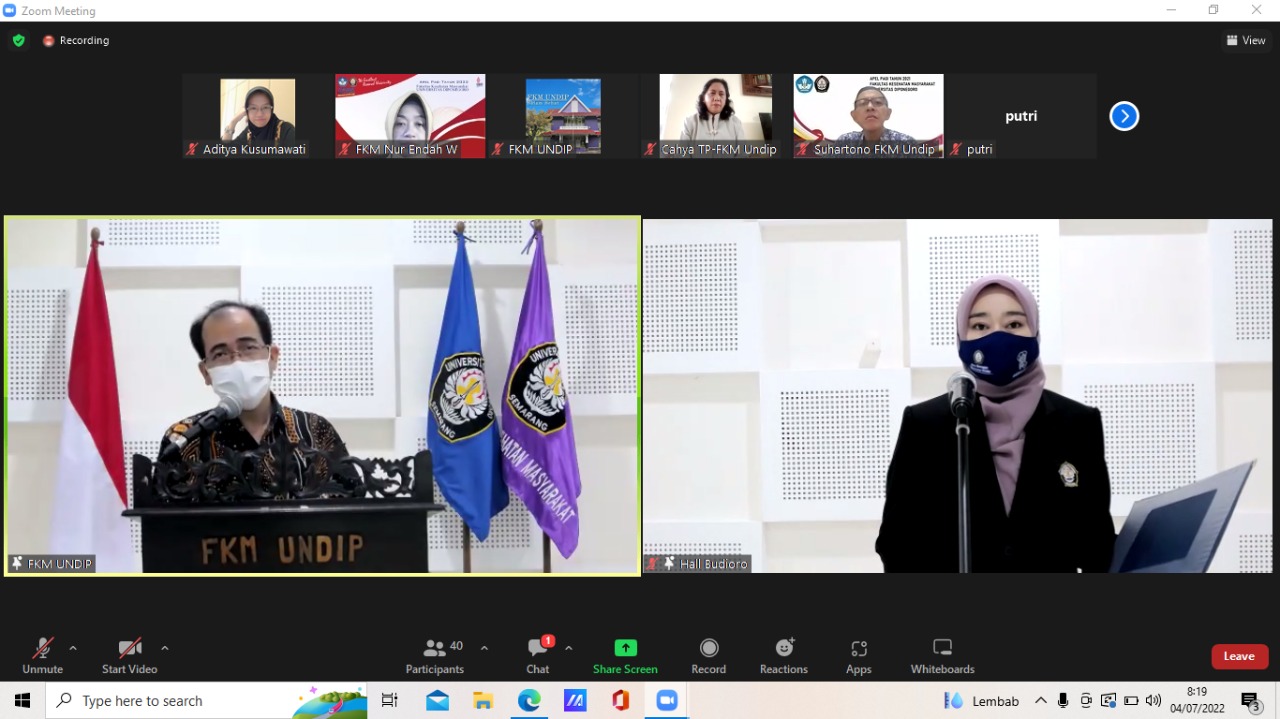Open the Chat panel
The image size is (1280, 719).
coord(538,656)
